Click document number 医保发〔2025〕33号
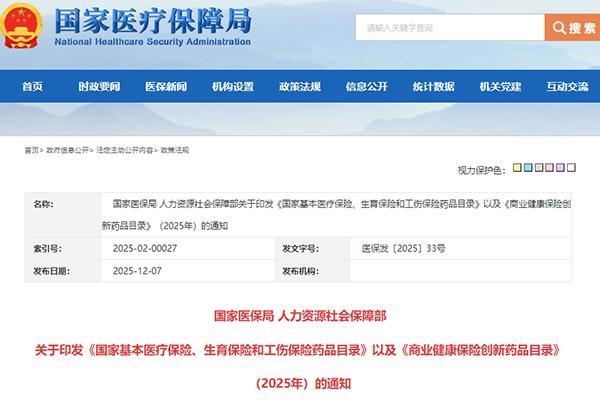The image size is (600, 400). click(403, 248)
